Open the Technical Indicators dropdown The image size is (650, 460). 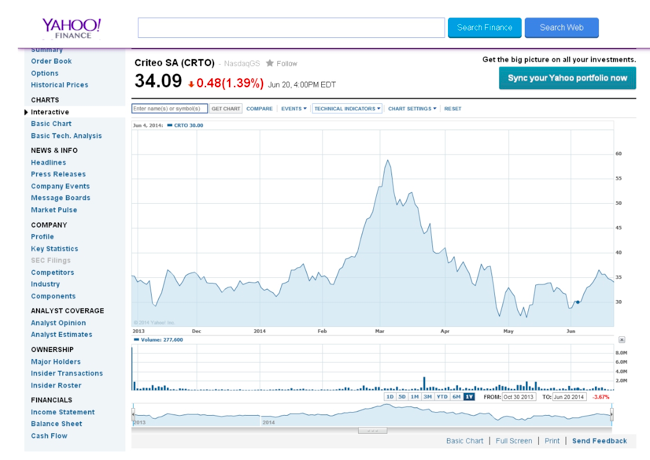pyautogui.click(x=347, y=109)
